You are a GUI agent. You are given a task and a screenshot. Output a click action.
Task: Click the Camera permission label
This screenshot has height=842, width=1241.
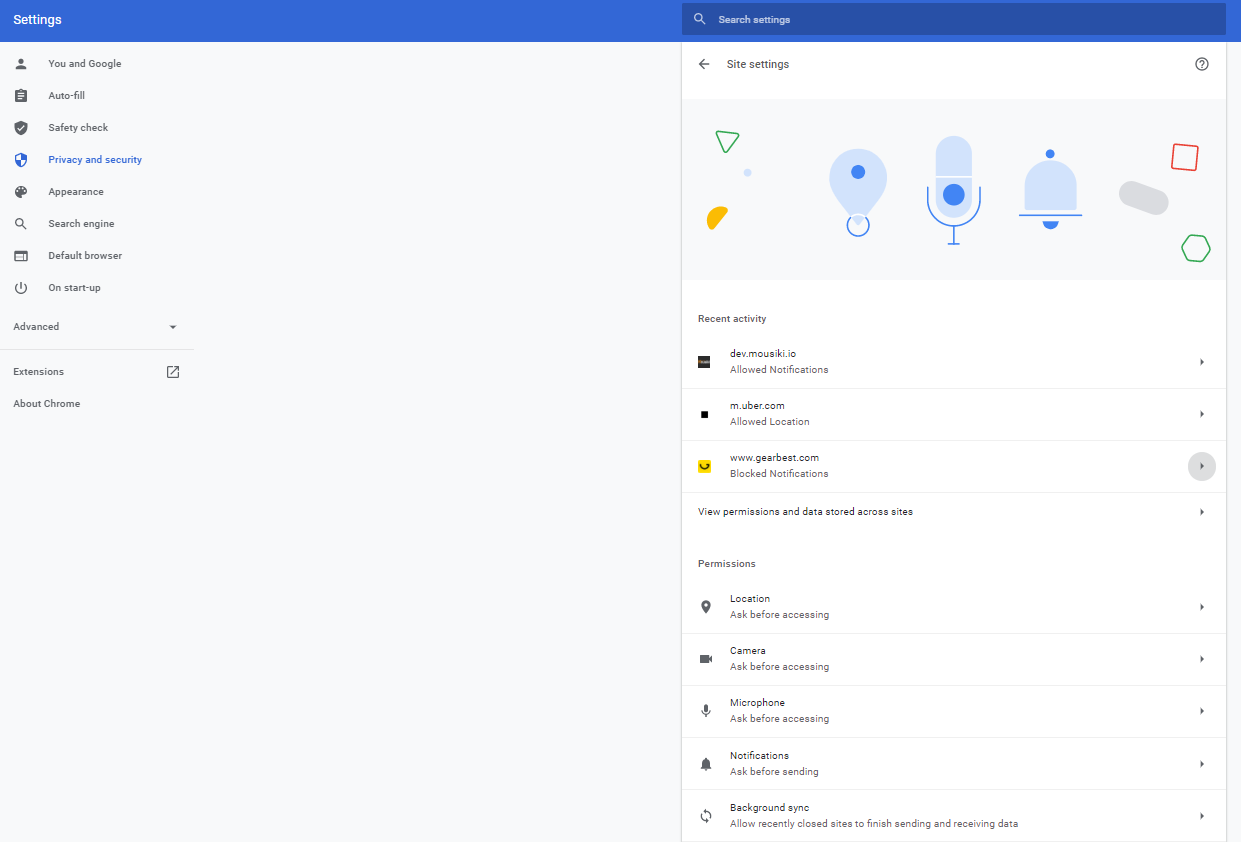tap(748, 651)
